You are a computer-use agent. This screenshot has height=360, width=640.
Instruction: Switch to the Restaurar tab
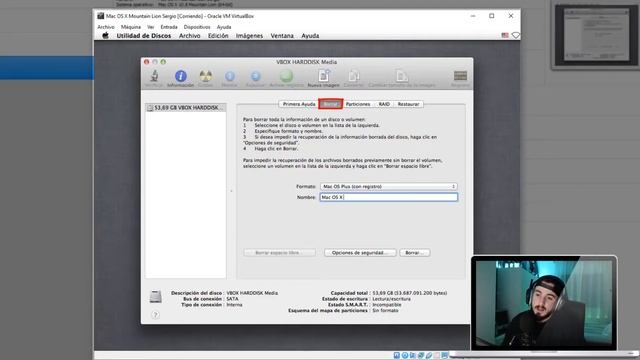tap(409, 104)
